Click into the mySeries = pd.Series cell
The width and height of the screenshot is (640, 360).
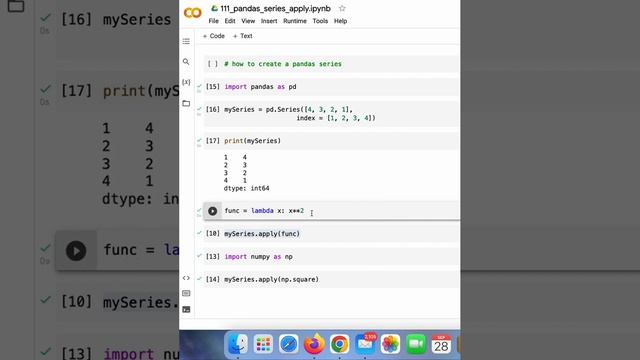coord(331,114)
